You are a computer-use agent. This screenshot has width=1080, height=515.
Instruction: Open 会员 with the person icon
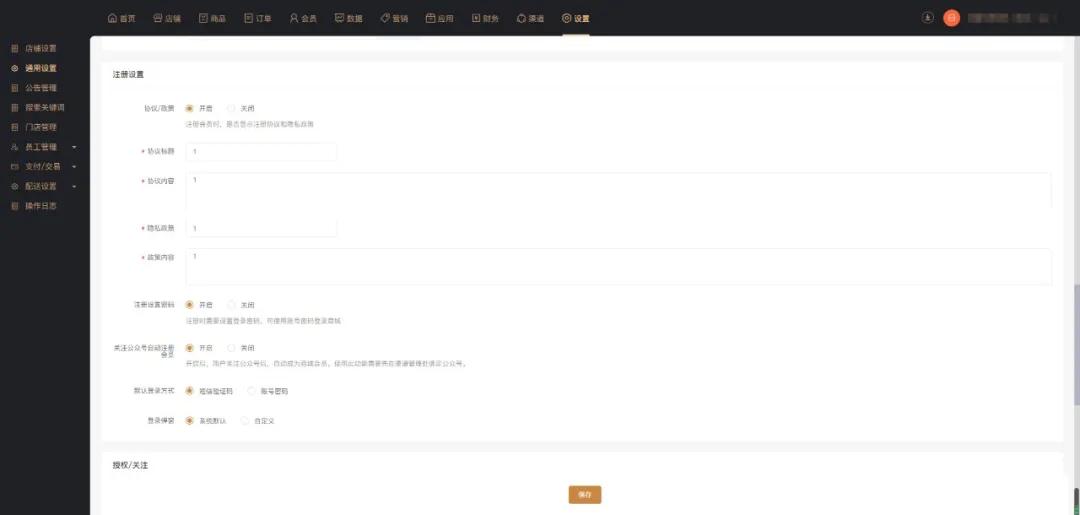294,19
